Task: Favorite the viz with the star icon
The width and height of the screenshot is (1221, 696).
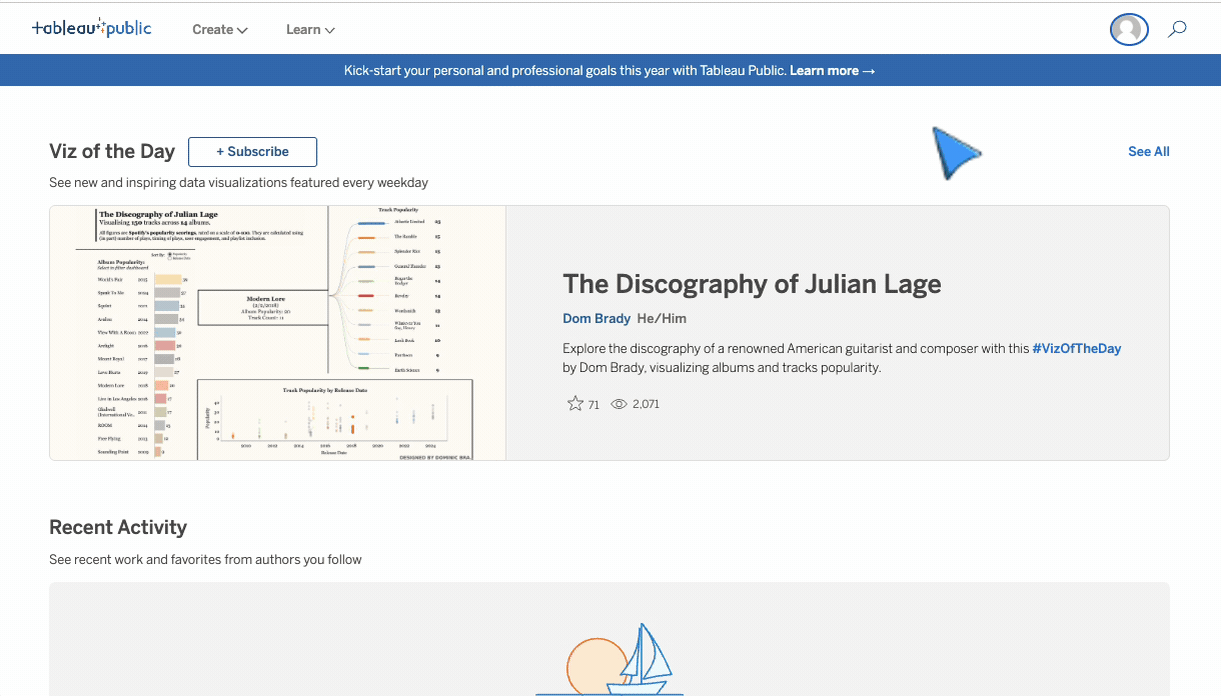Action: point(575,404)
